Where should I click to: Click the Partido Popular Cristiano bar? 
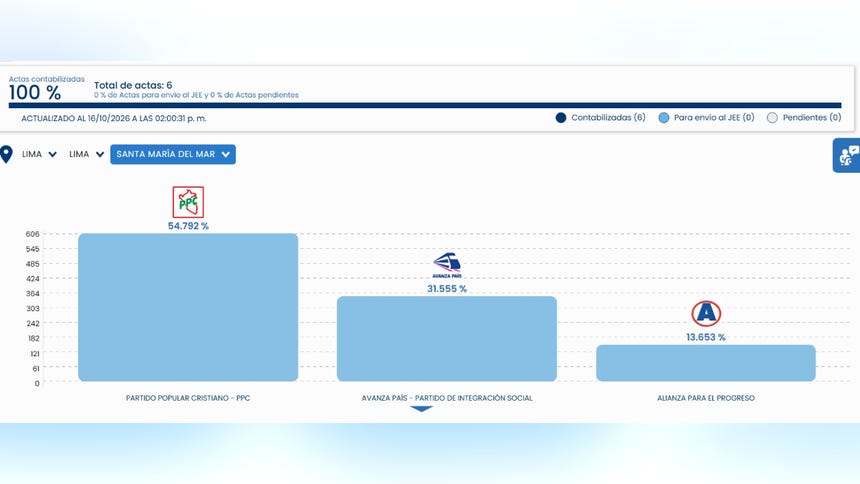188,307
